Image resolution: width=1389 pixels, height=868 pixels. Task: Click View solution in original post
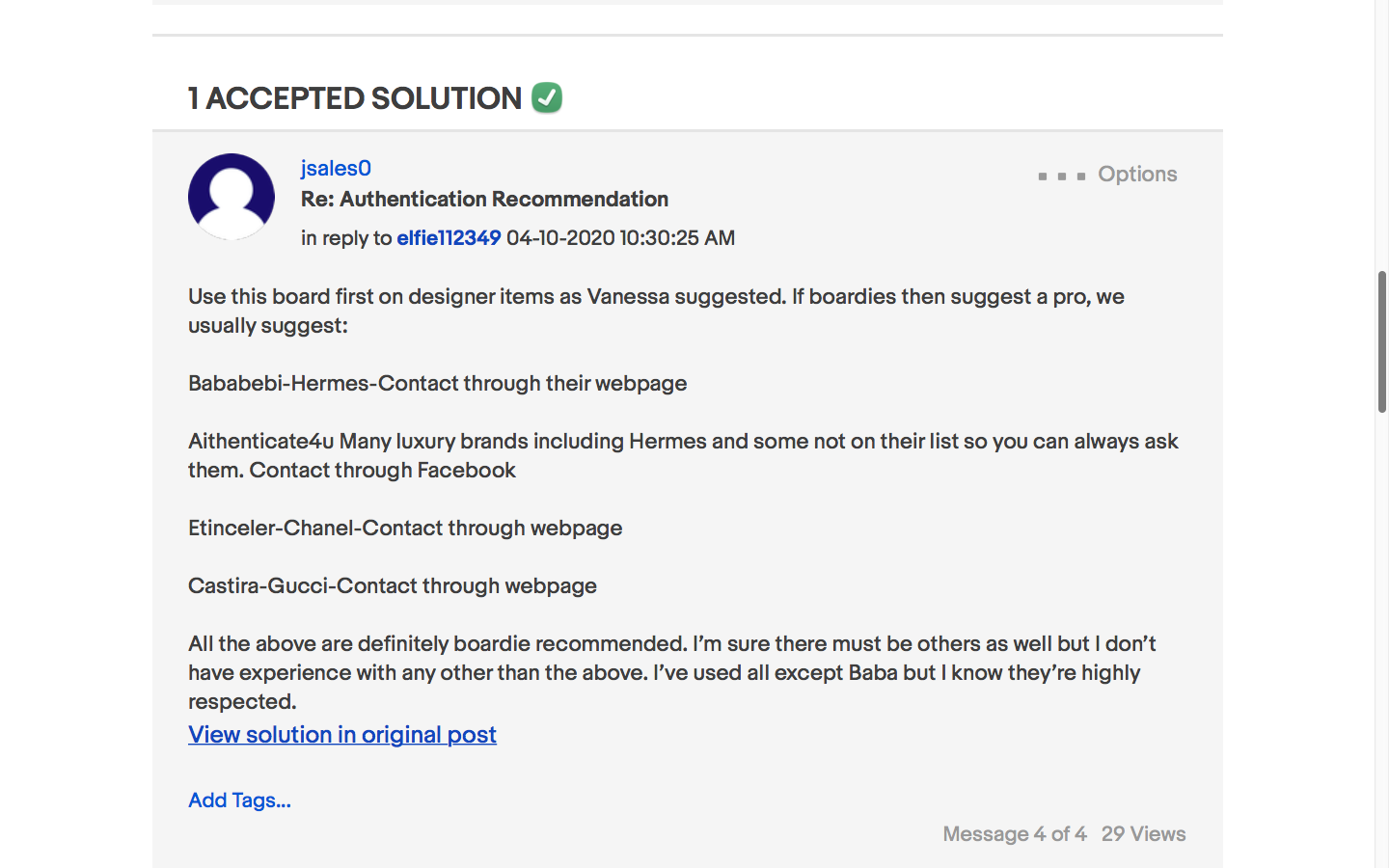pyautogui.click(x=342, y=735)
